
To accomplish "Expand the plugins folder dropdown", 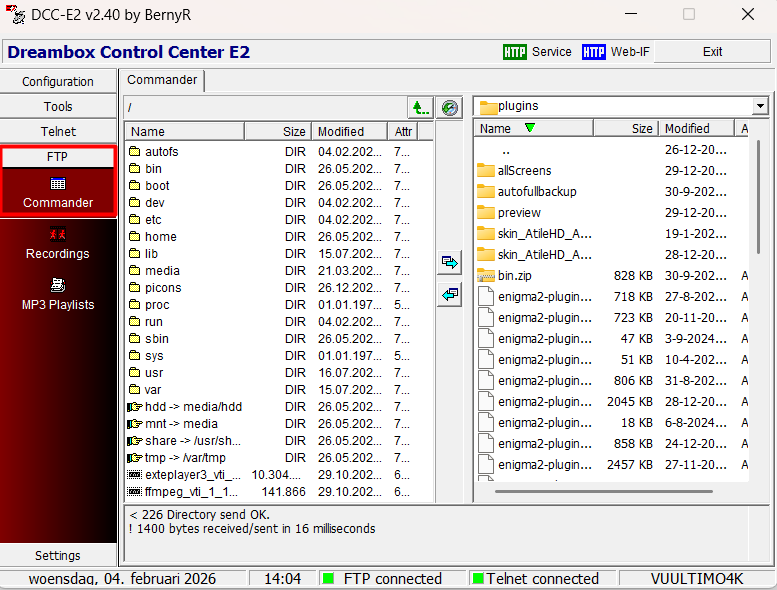I will pyautogui.click(x=760, y=106).
